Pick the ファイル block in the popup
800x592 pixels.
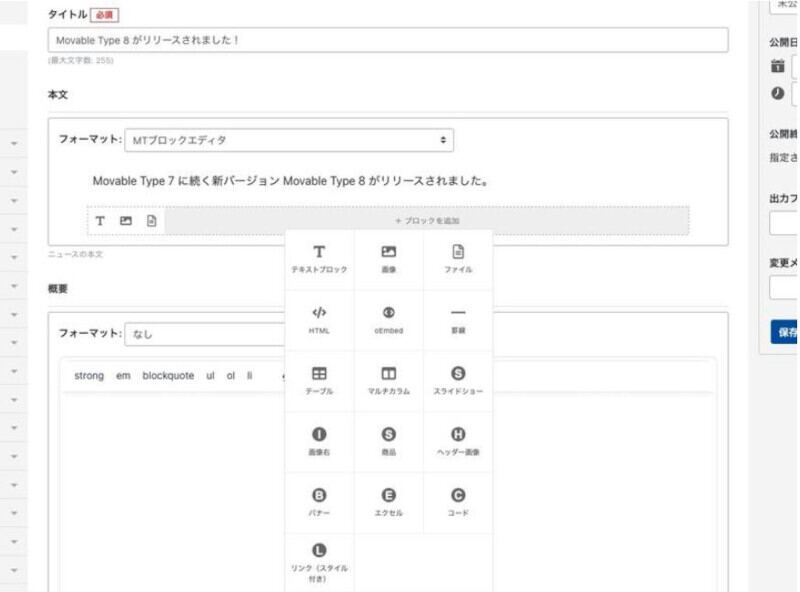458,260
